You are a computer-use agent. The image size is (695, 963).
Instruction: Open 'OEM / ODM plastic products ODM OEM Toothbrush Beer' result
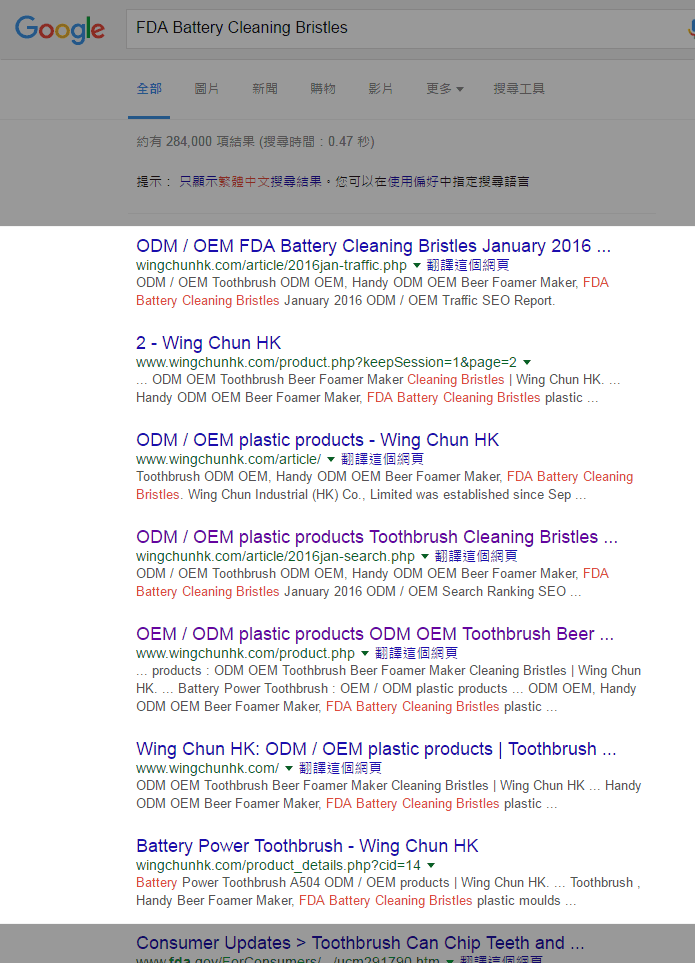(x=375, y=634)
